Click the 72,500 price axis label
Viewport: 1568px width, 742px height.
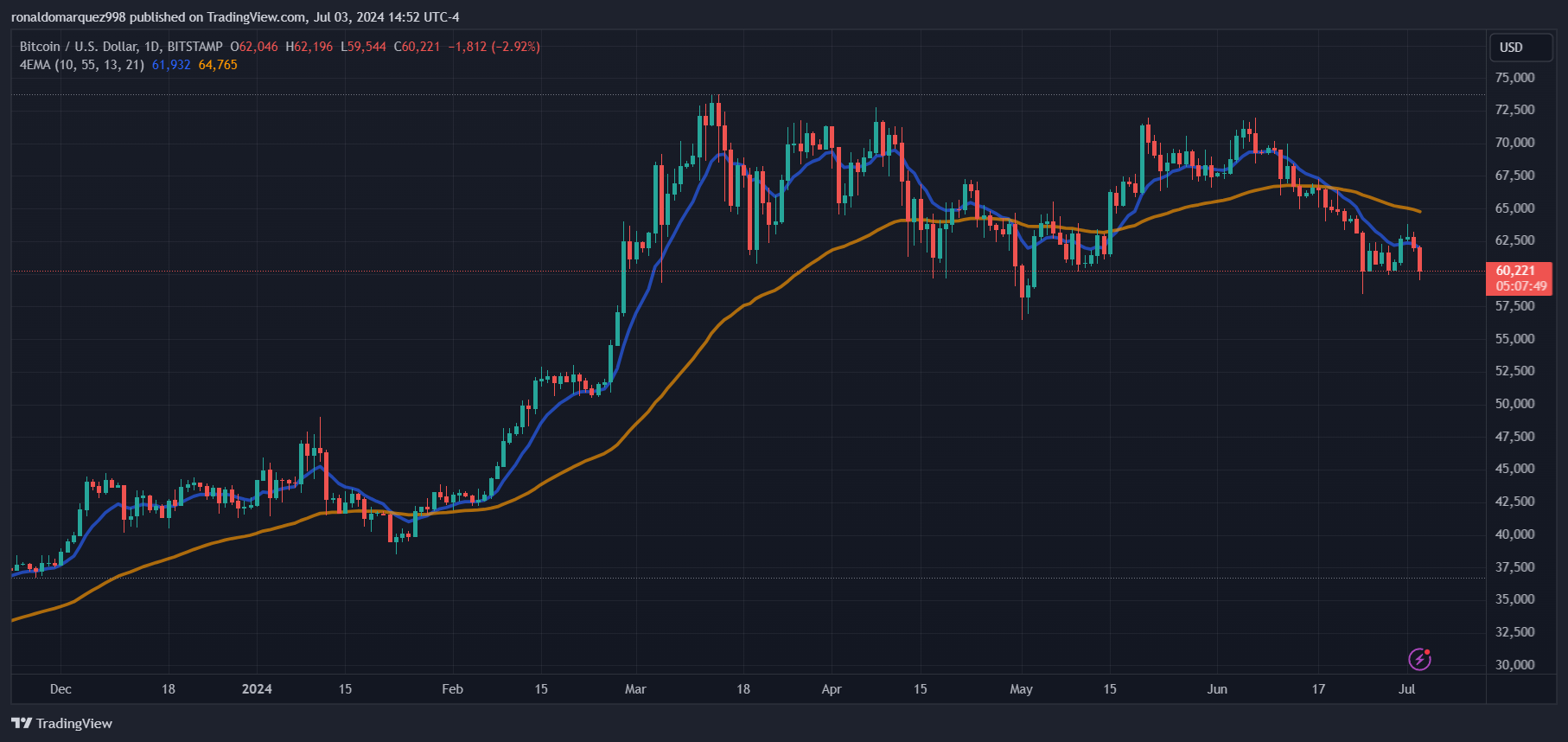[1514, 110]
